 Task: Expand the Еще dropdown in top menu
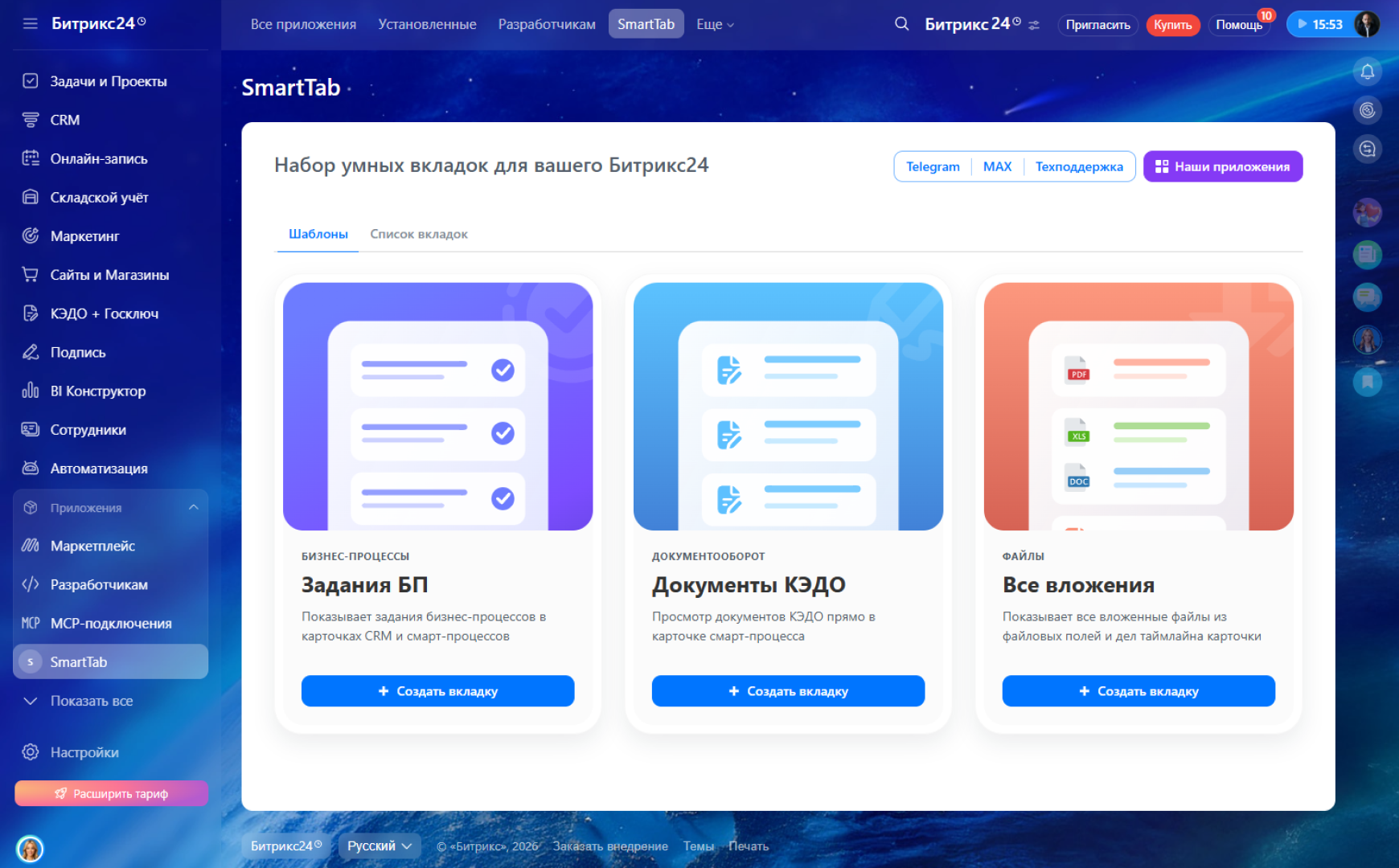[x=715, y=24]
